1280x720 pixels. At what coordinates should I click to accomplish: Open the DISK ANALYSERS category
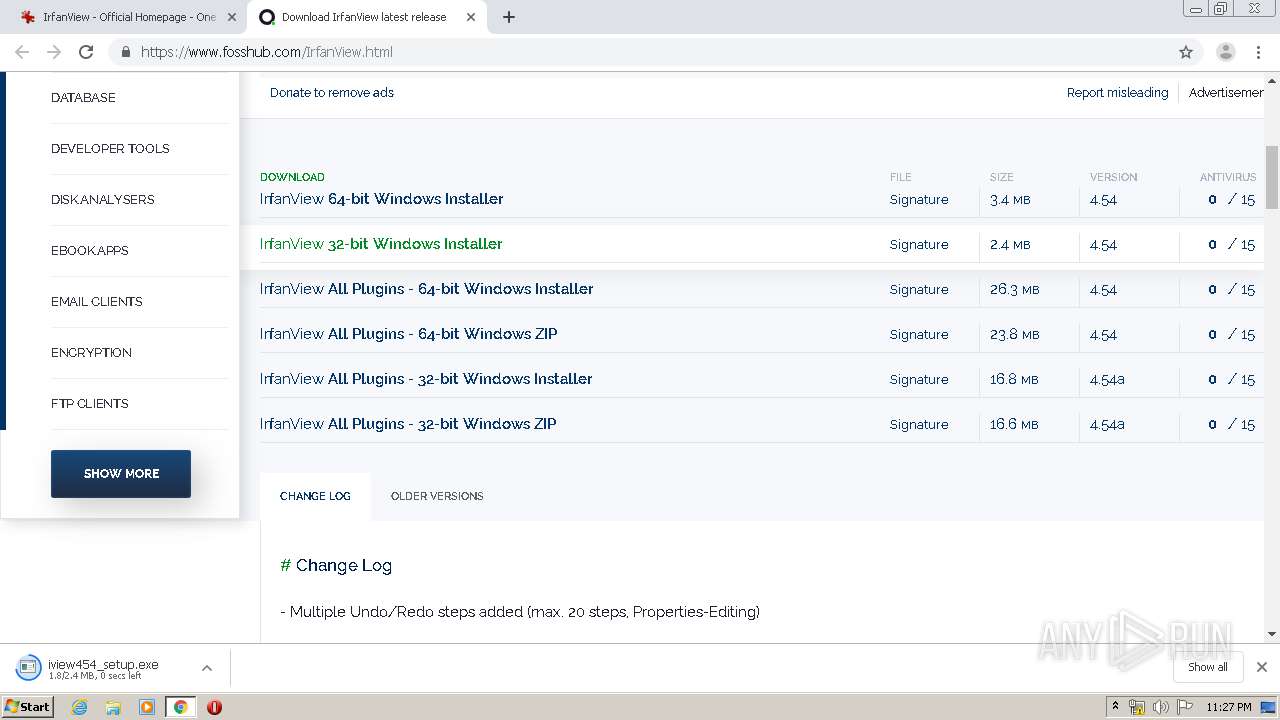[x=103, y=200]
